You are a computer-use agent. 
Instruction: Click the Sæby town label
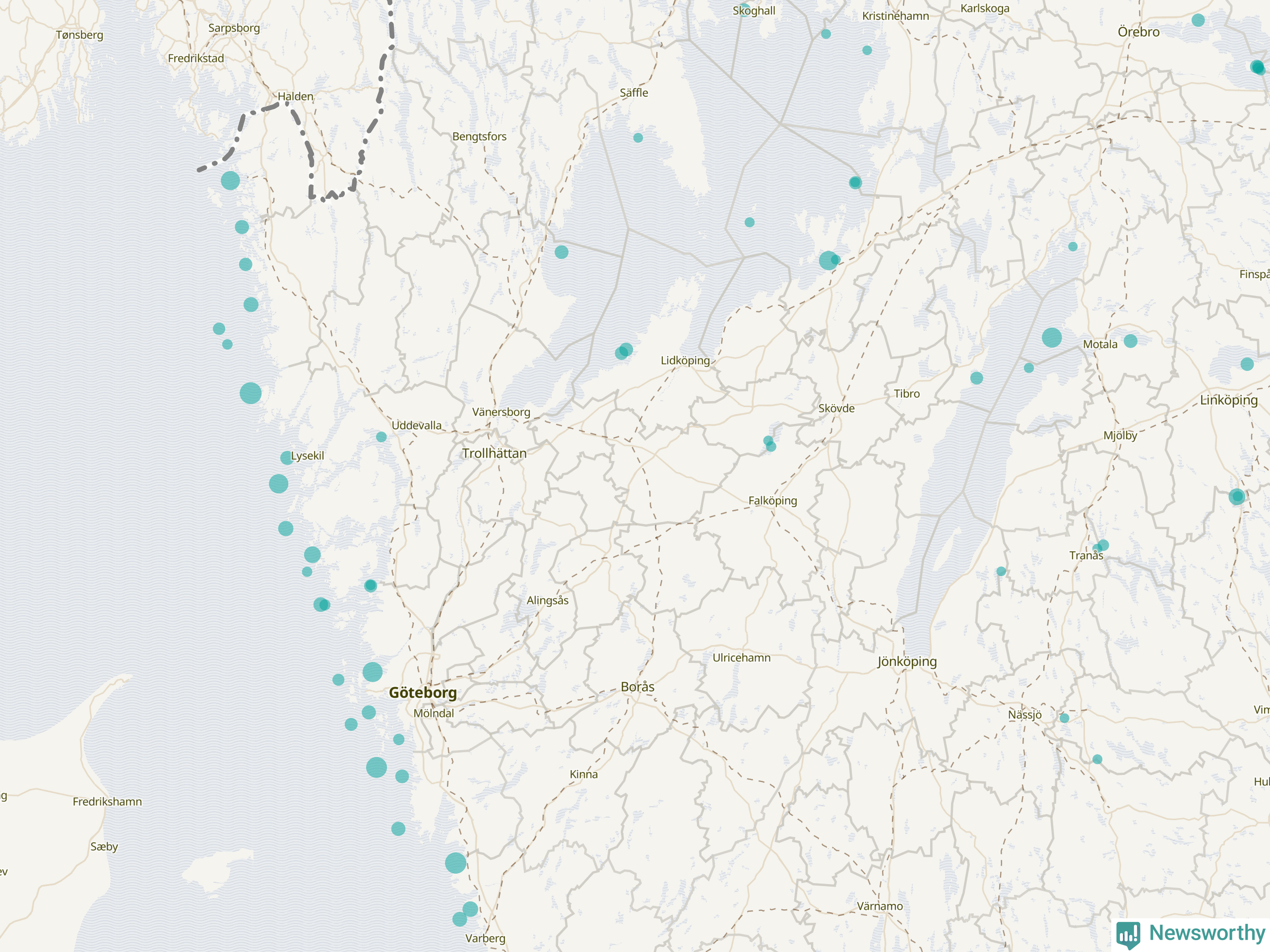(104, 846)
